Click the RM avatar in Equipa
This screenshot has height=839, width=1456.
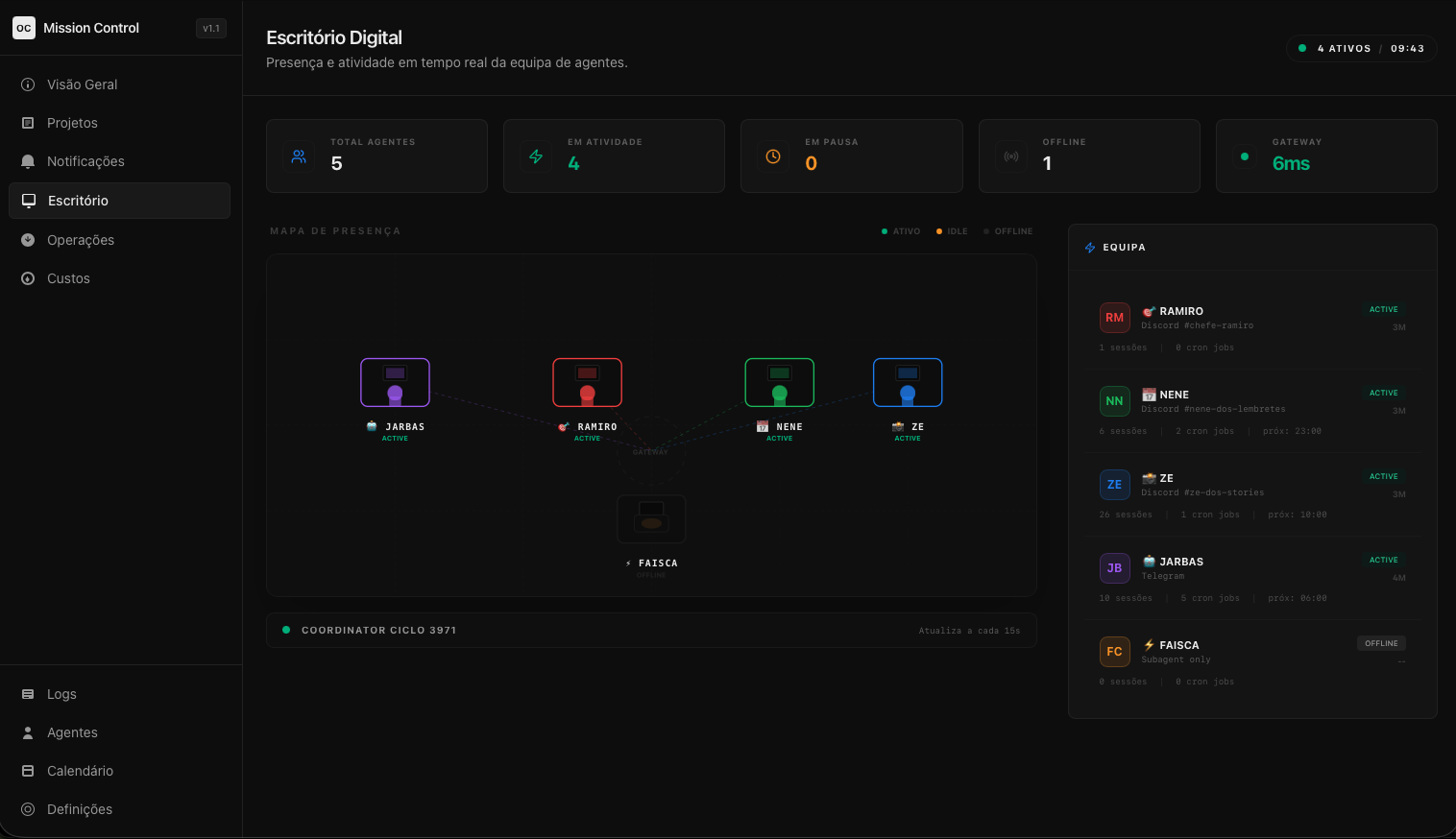coord(1114,318)
